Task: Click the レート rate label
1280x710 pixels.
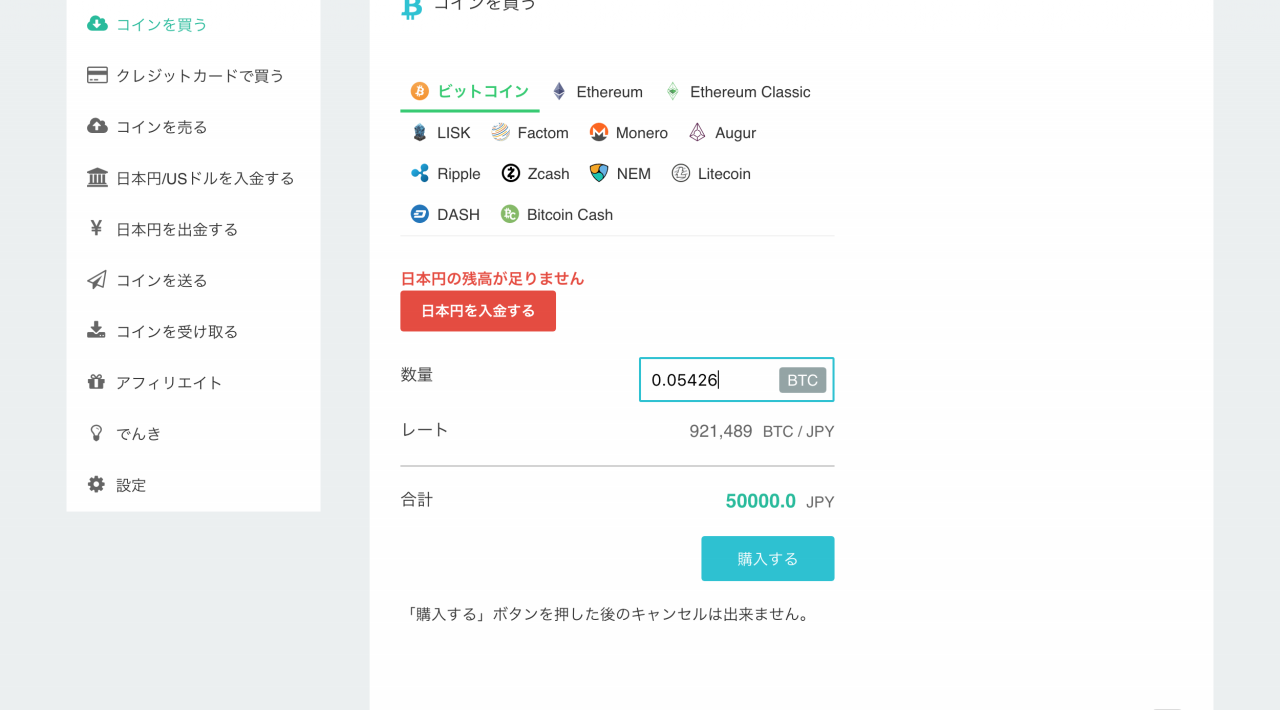Action: tap(425, 430)
